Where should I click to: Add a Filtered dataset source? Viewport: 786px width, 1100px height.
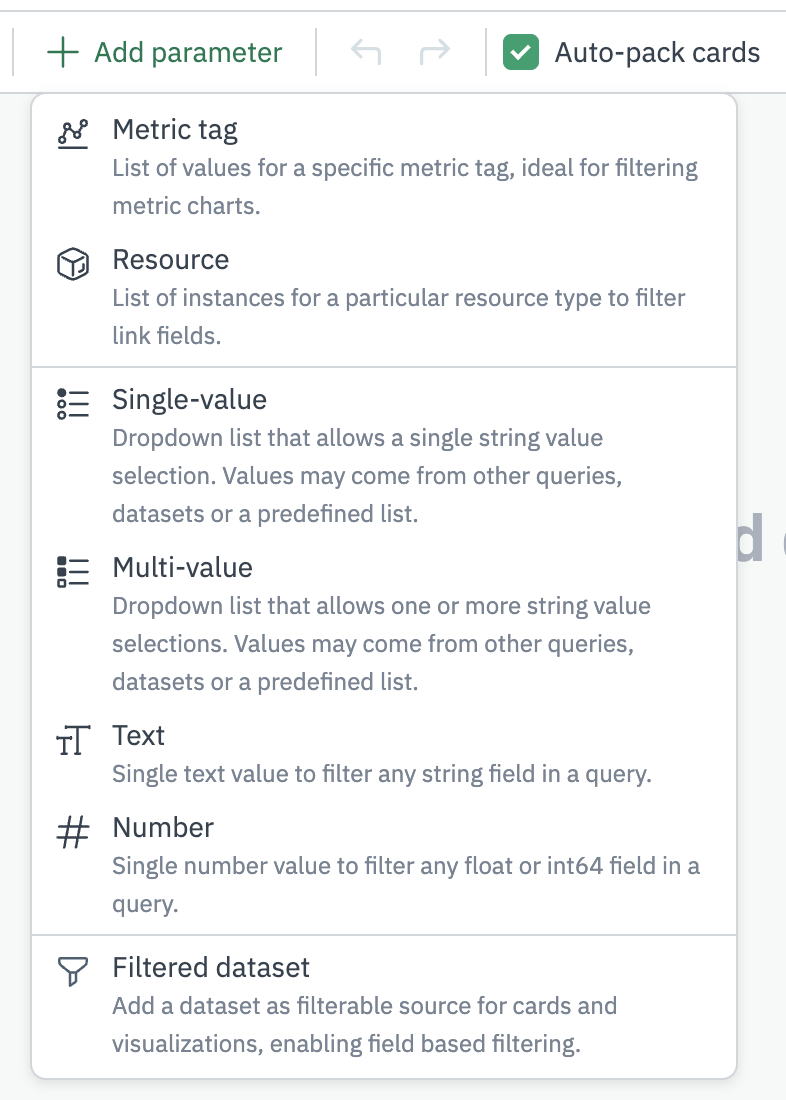coord(211,968)
